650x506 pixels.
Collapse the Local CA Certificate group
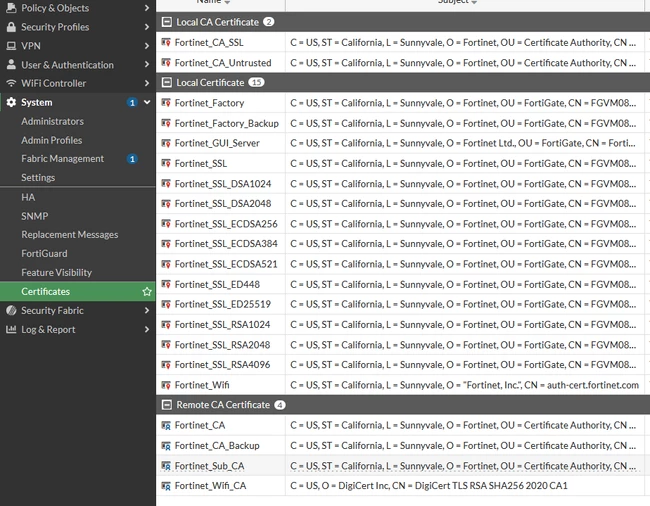tap(167, 22)
